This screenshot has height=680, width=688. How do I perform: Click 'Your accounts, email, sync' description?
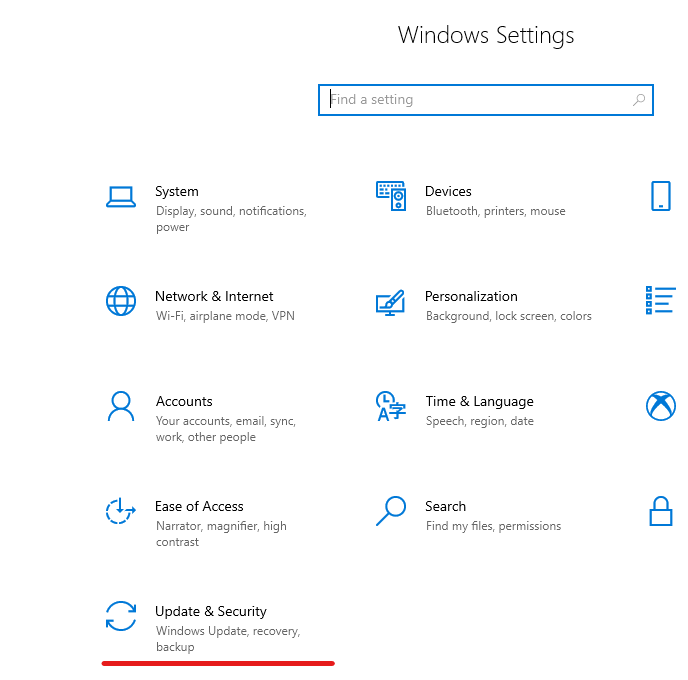[x=226, y=429]
